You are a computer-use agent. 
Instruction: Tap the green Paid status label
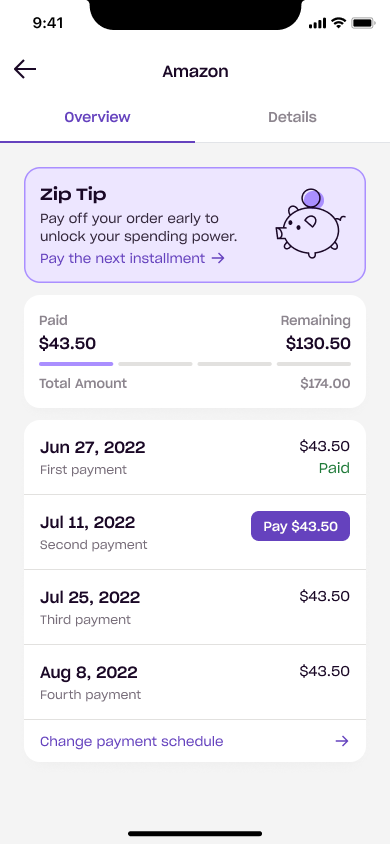click(334, 468)
